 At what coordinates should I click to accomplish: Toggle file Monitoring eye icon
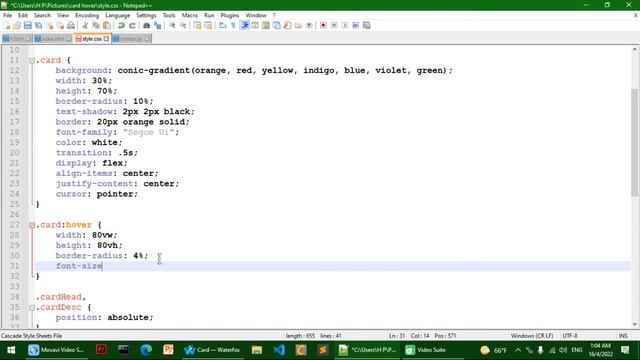pyautogui.click(x=309, y=25)
